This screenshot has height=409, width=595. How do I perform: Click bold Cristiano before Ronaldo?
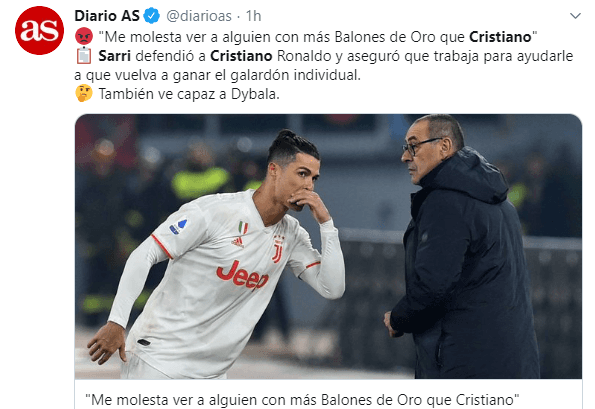coord(241,56)
